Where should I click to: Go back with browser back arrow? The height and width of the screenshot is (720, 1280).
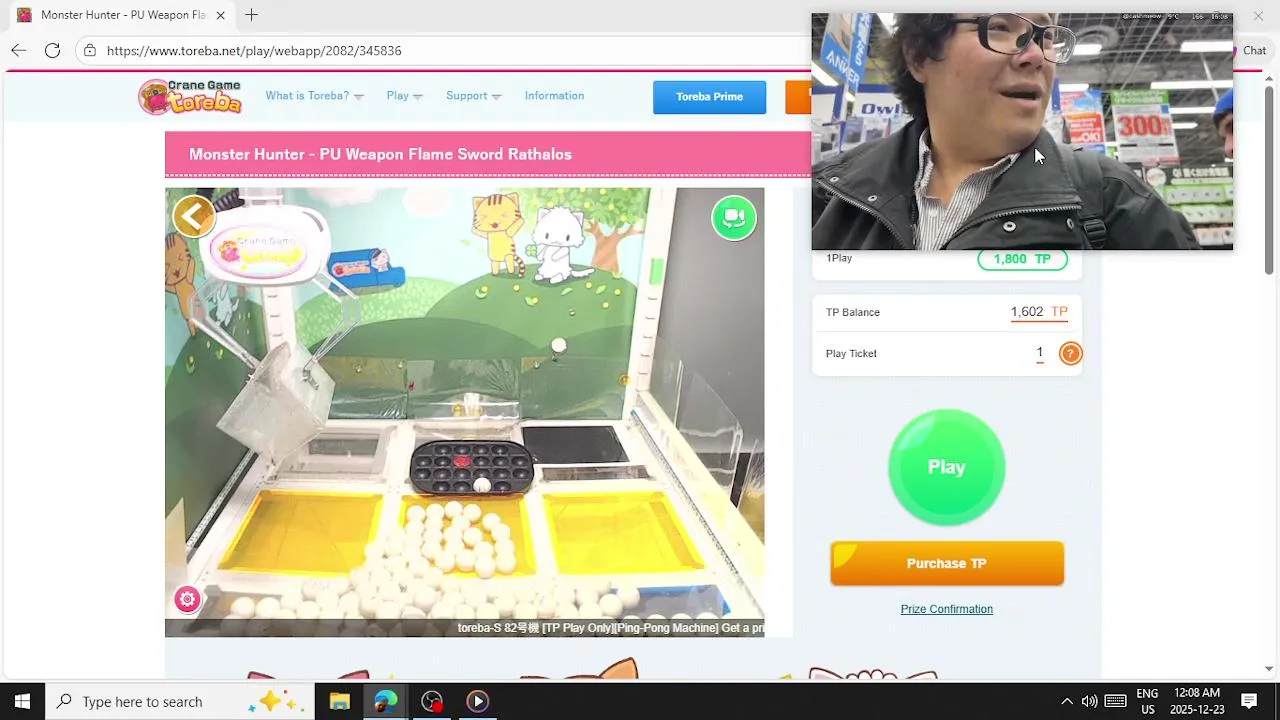[x=18, y=50]
